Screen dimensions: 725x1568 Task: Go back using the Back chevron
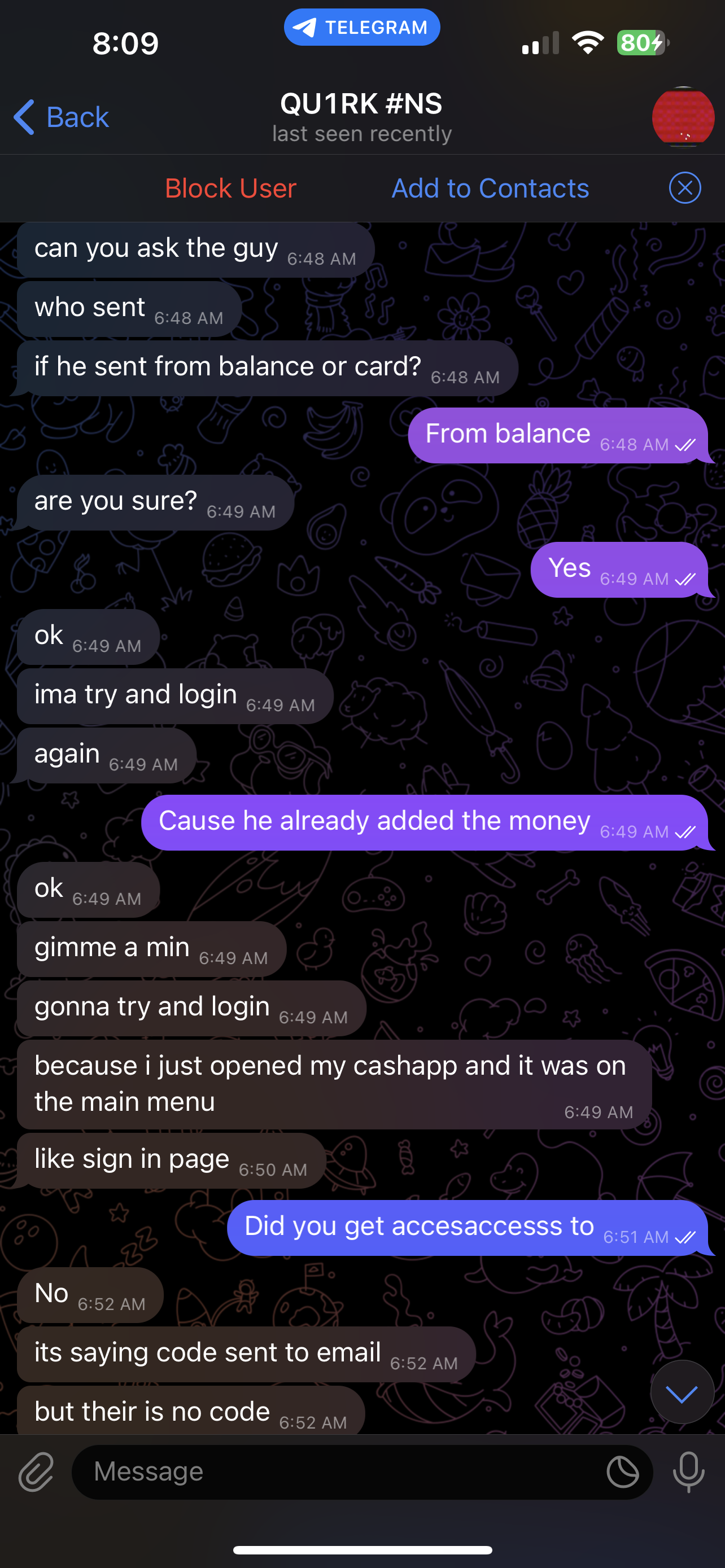point(61,117)
